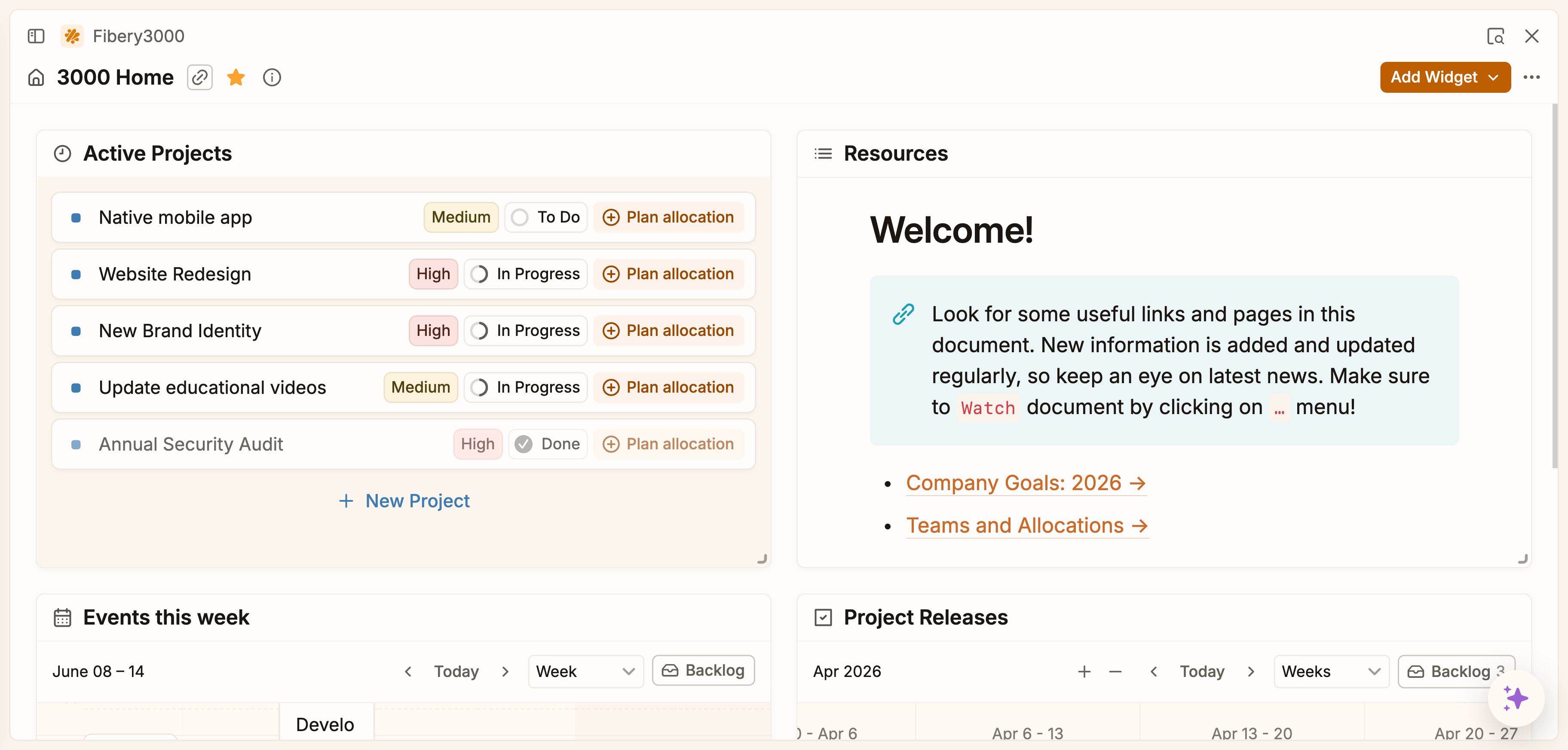
Task: Toggle the left sidebar panel
Action: pyautogui.click(x=35, y=36)
